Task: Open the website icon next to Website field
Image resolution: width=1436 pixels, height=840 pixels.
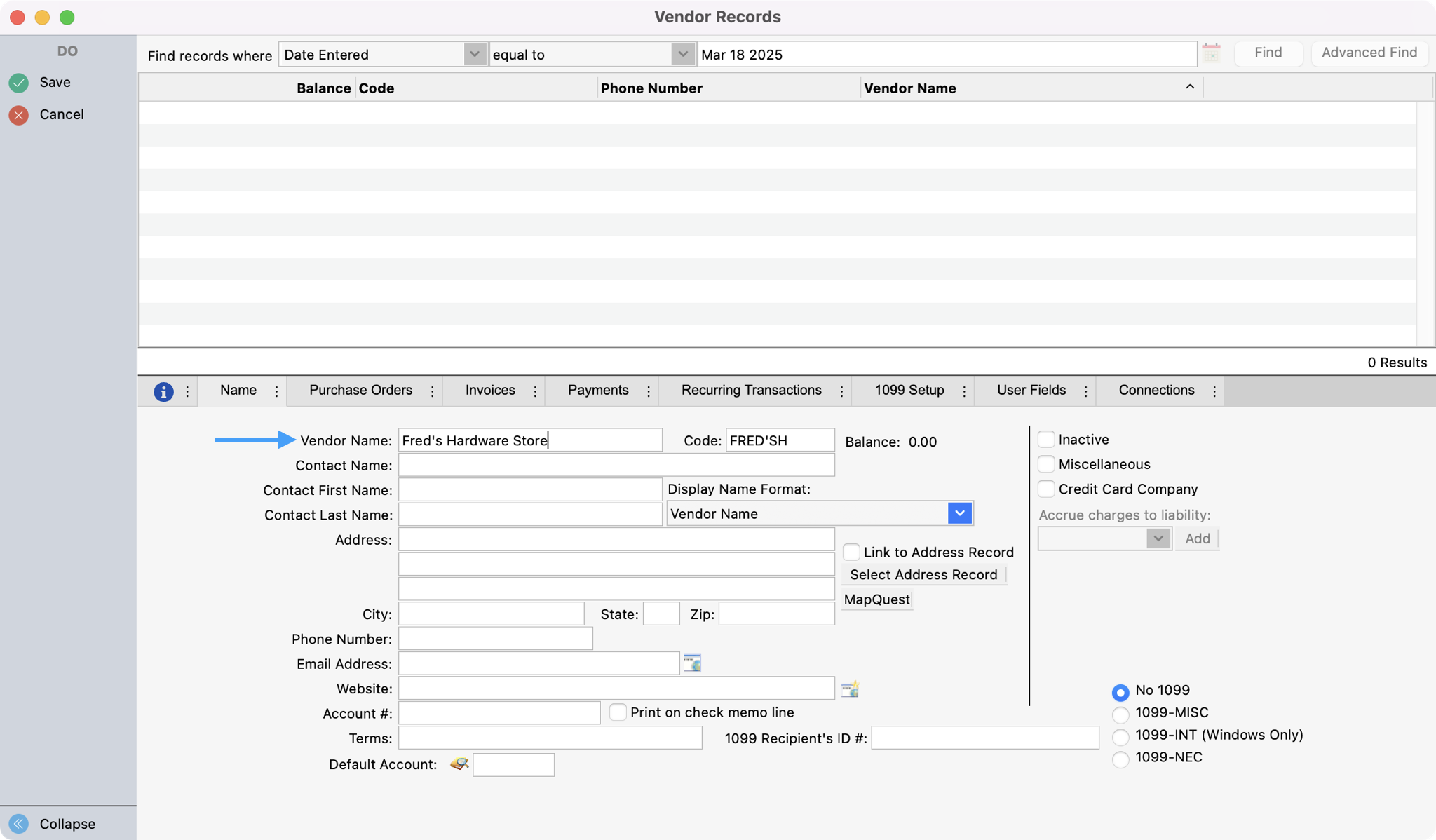Action: 850,689
